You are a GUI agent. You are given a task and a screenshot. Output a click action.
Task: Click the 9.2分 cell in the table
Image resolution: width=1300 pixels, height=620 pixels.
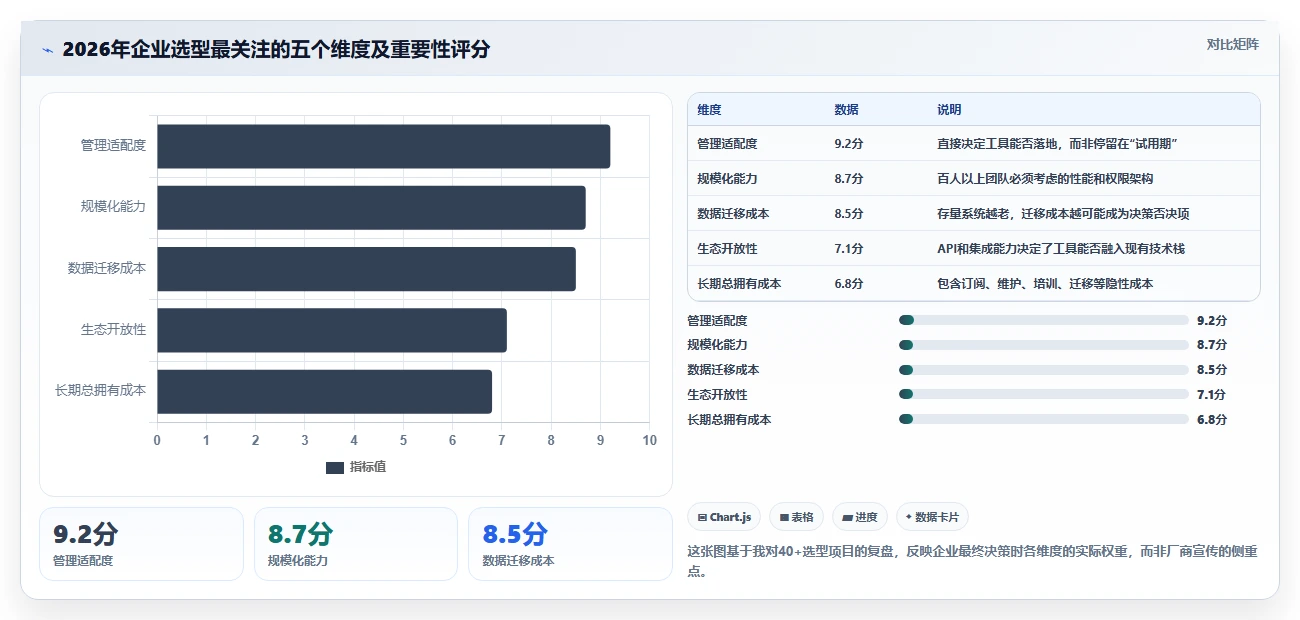click(848, 144)
